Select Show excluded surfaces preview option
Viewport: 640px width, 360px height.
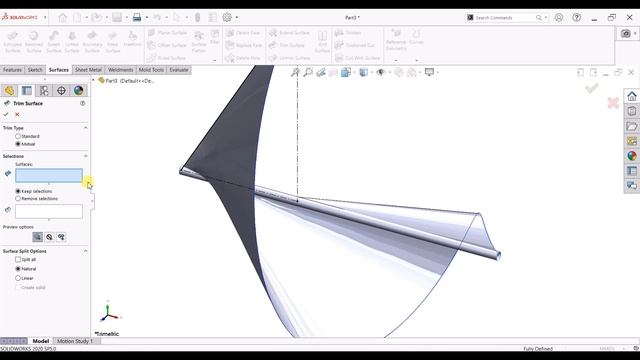click(49, 237)
